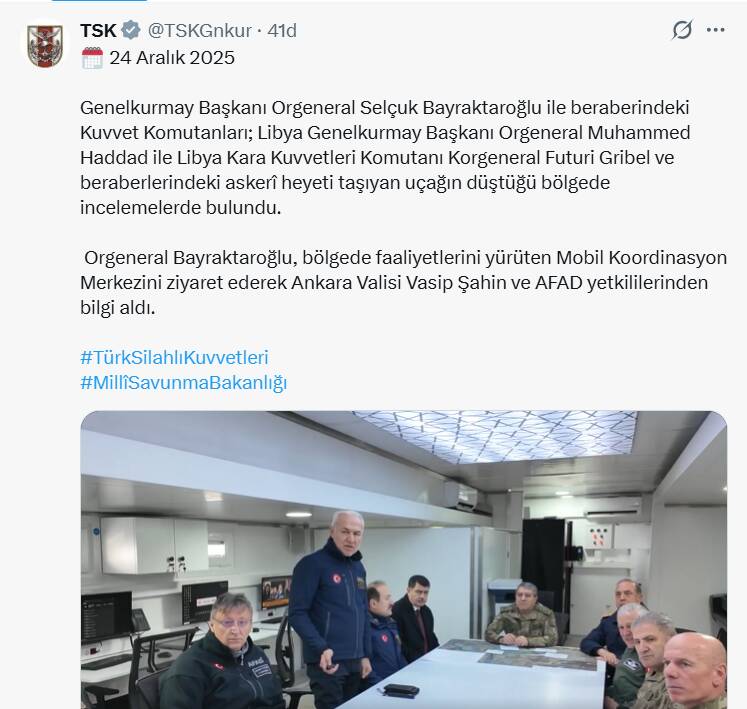Follow the #TürkSilahlıKuvvetleri hashtag
This screenshot has width=747, height=709.
174,357
